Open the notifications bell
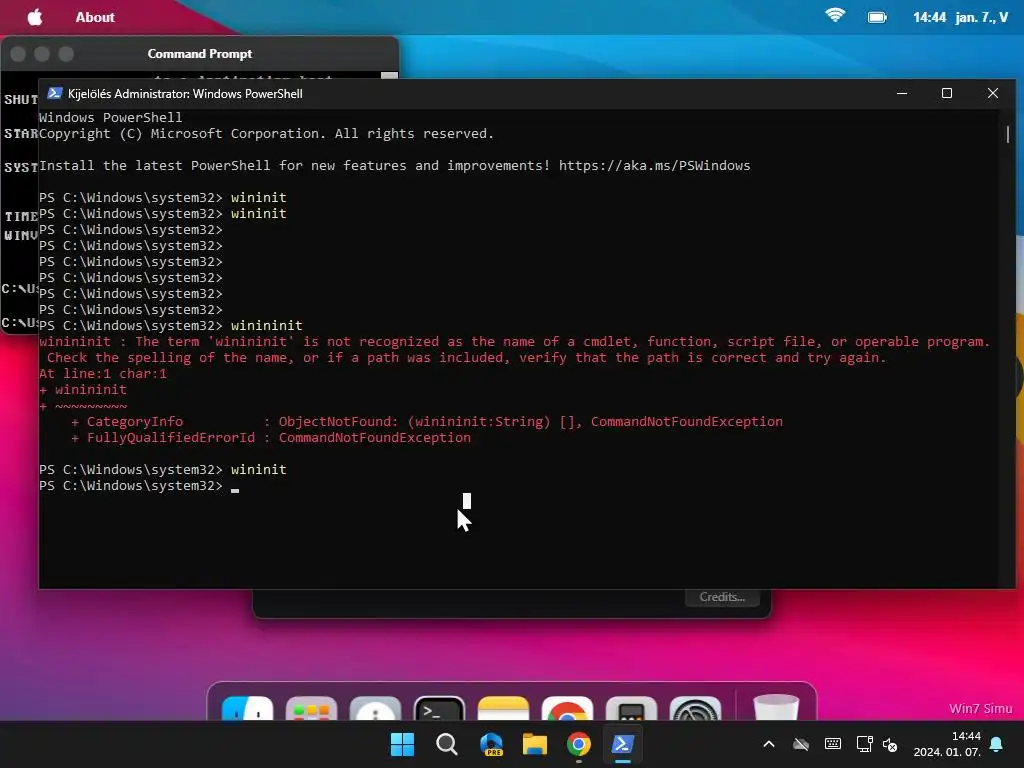 [996, 744]
